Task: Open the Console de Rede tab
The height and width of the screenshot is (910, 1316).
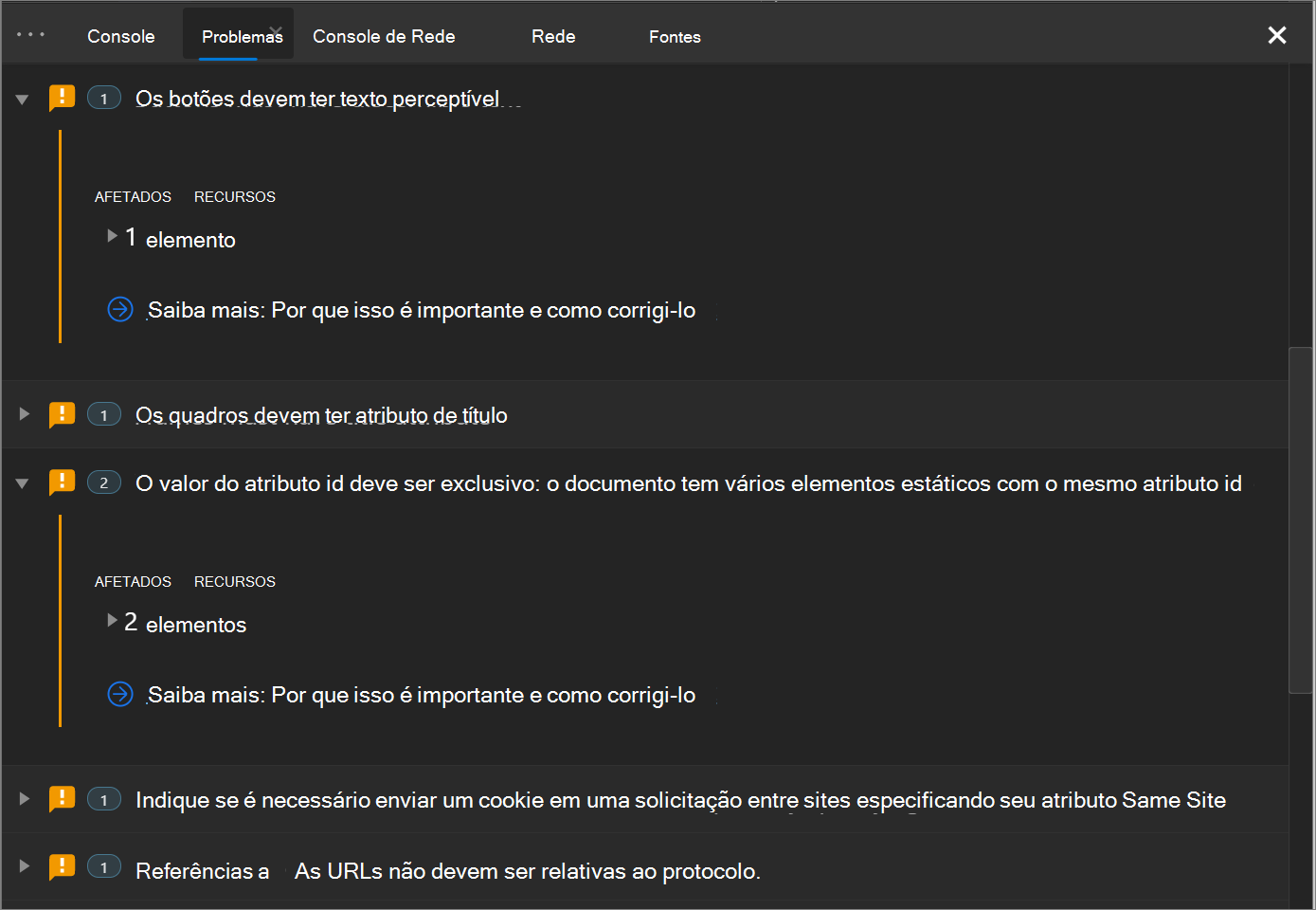Action: (384, 36)
